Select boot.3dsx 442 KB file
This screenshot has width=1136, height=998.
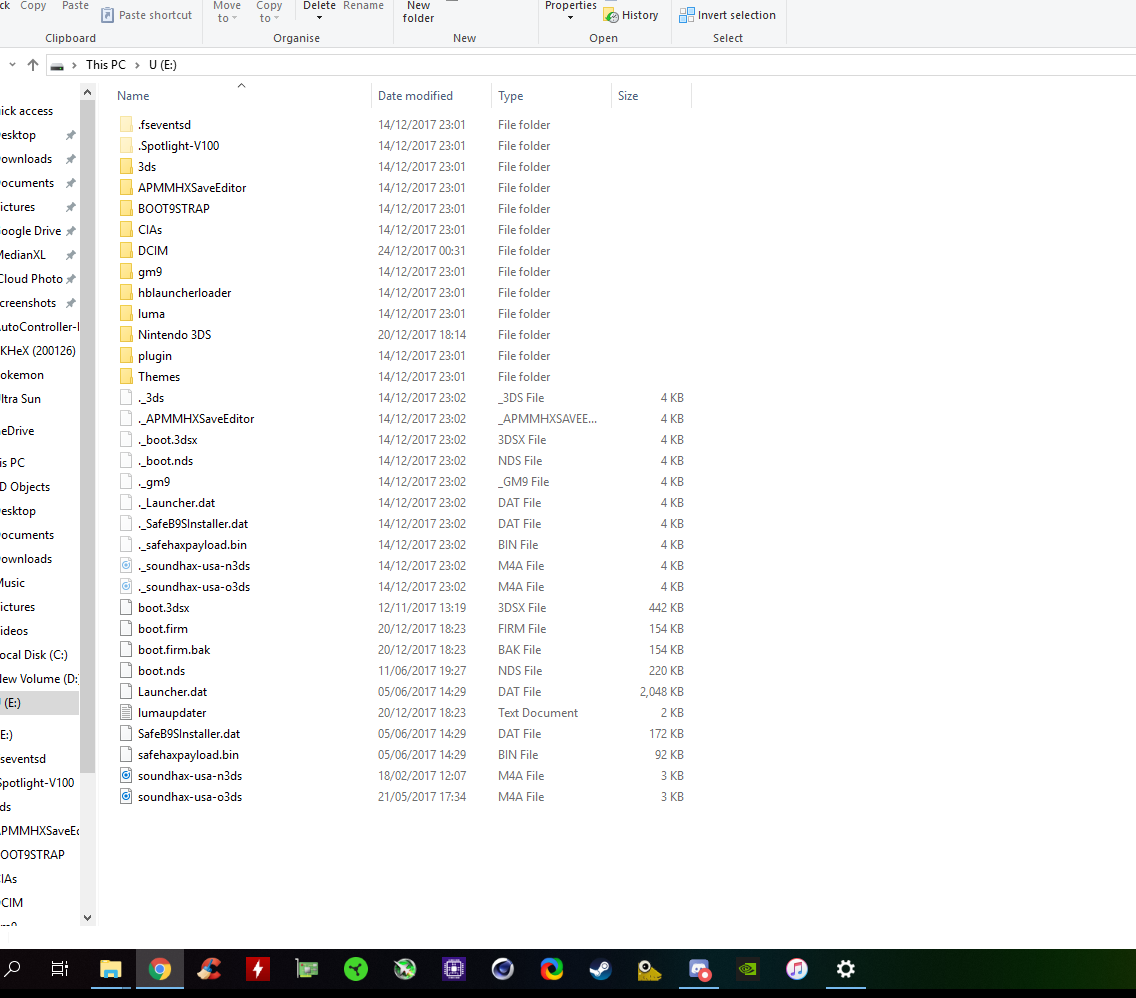164,608
